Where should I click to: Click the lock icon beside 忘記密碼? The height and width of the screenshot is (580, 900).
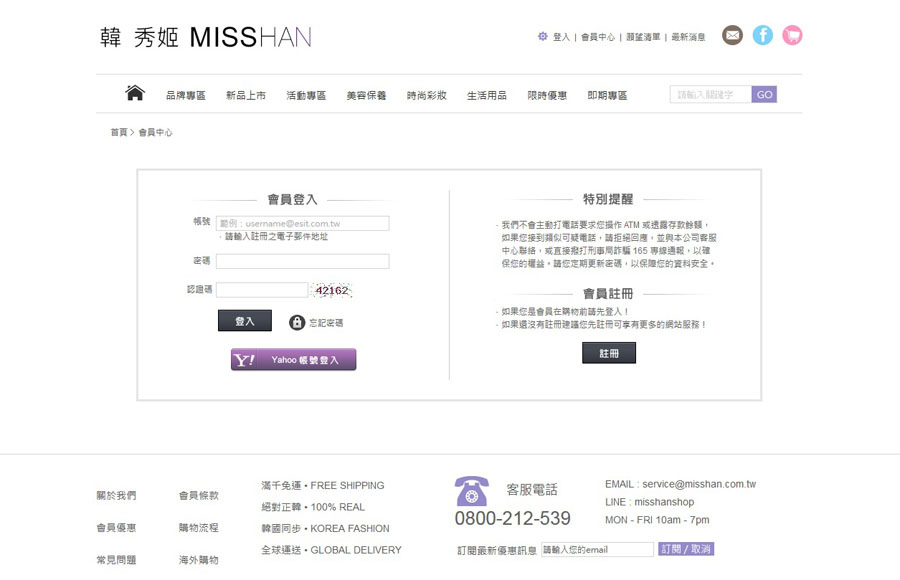click(297, 322)
